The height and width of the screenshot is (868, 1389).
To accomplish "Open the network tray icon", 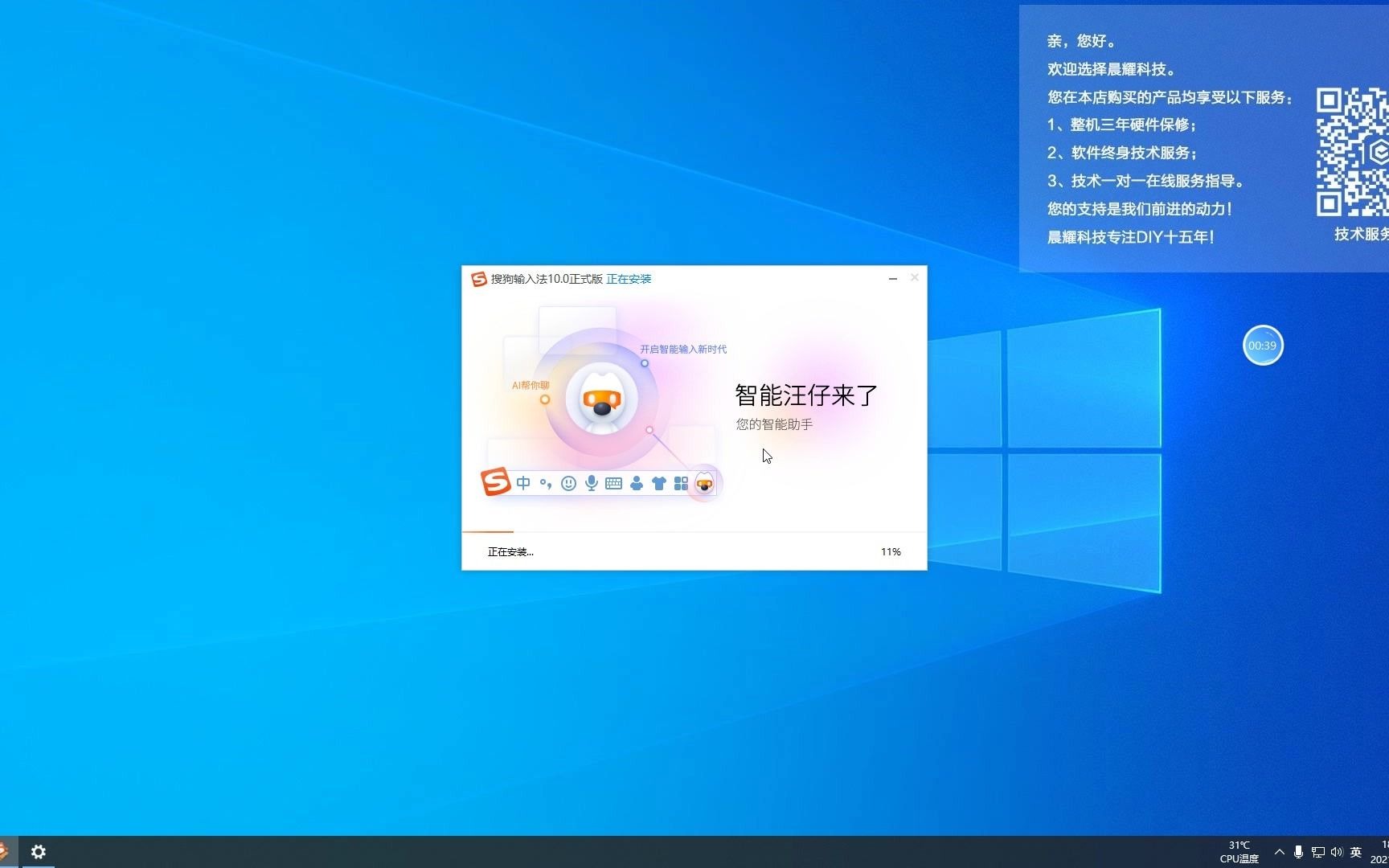I will coord(1318,852).
